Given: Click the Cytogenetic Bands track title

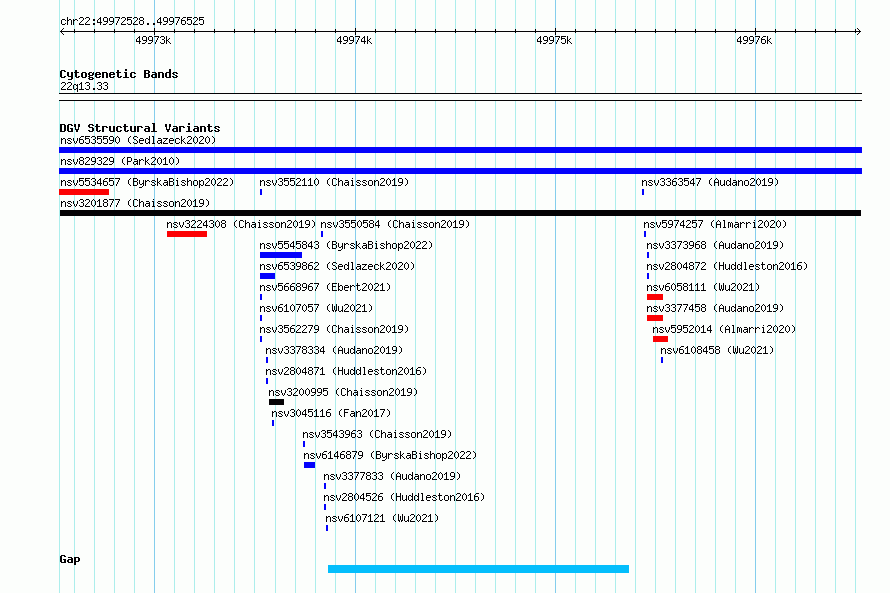Looking at the screenshot, I should (x=119, y=74).
